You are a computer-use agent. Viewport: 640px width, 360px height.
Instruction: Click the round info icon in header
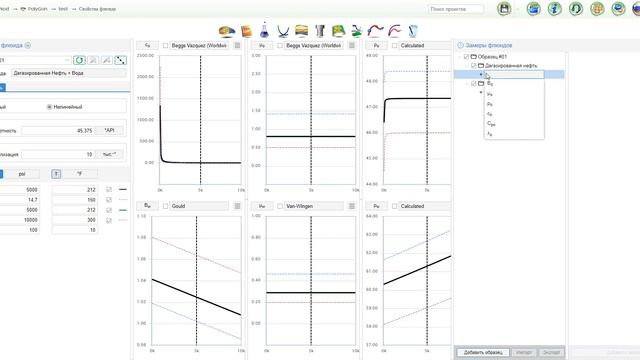tap(555, 9)
